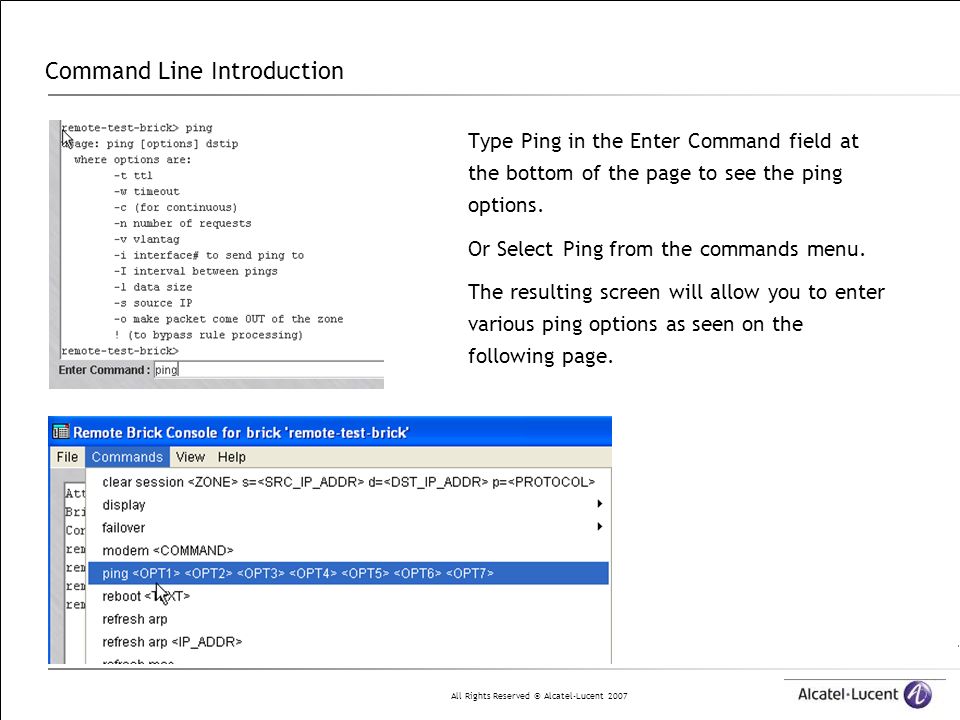Open the Commands menu
This screenshot has width=960, height=720.
127,457
